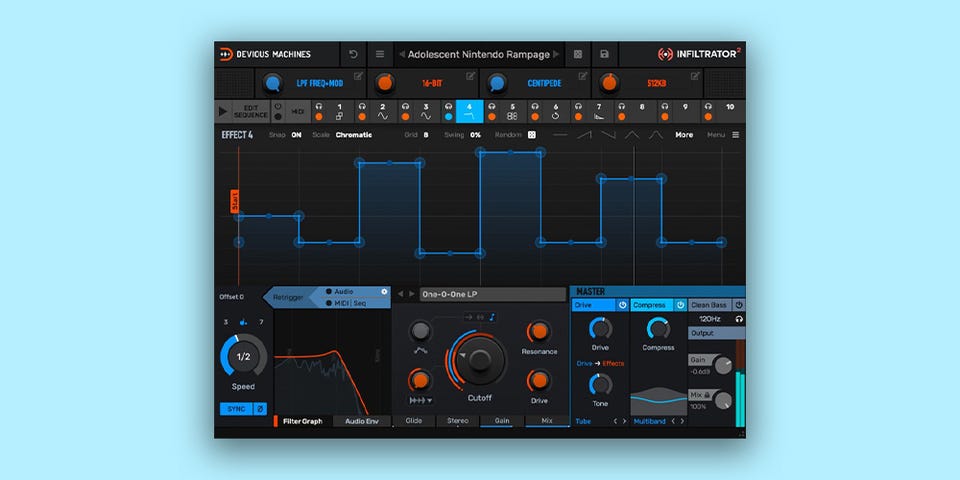Switch to the Filter Graph tab

pyautogui.click(x=302, y=421)
